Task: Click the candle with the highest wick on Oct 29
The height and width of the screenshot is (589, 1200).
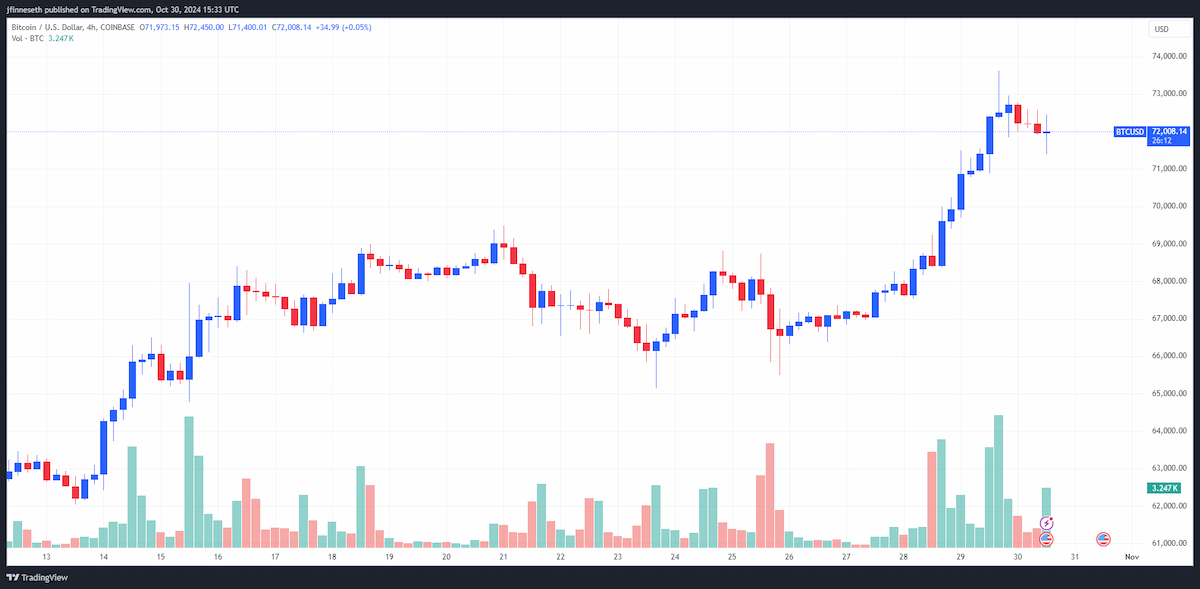Action: coord(998,93)
